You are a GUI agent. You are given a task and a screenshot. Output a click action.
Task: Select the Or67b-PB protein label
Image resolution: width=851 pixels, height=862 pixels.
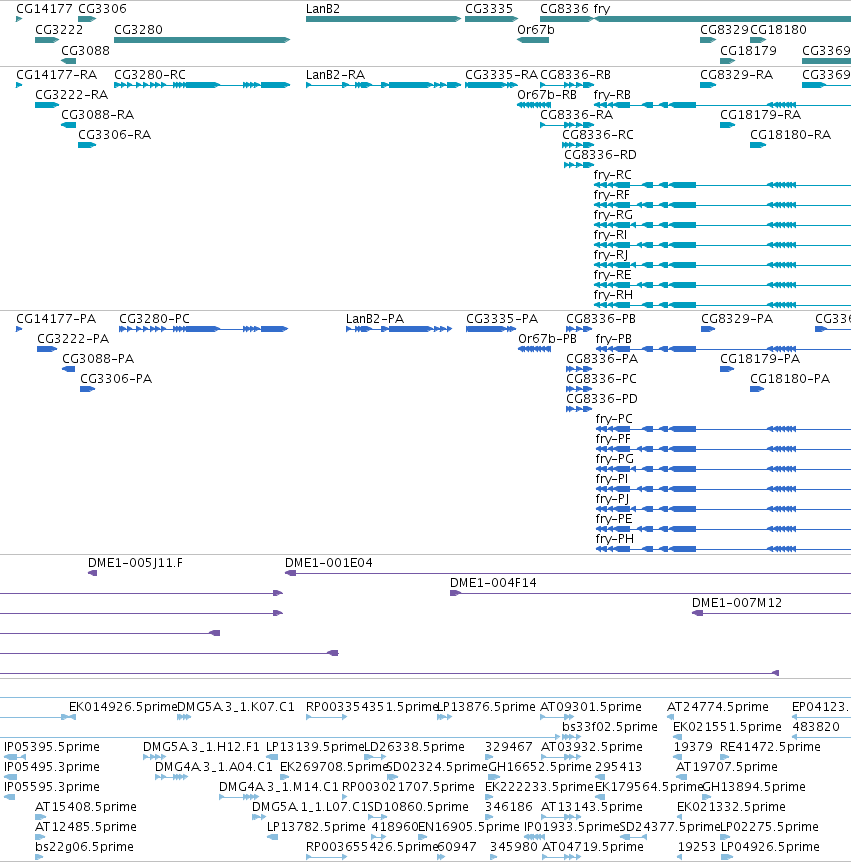(548, 339)
